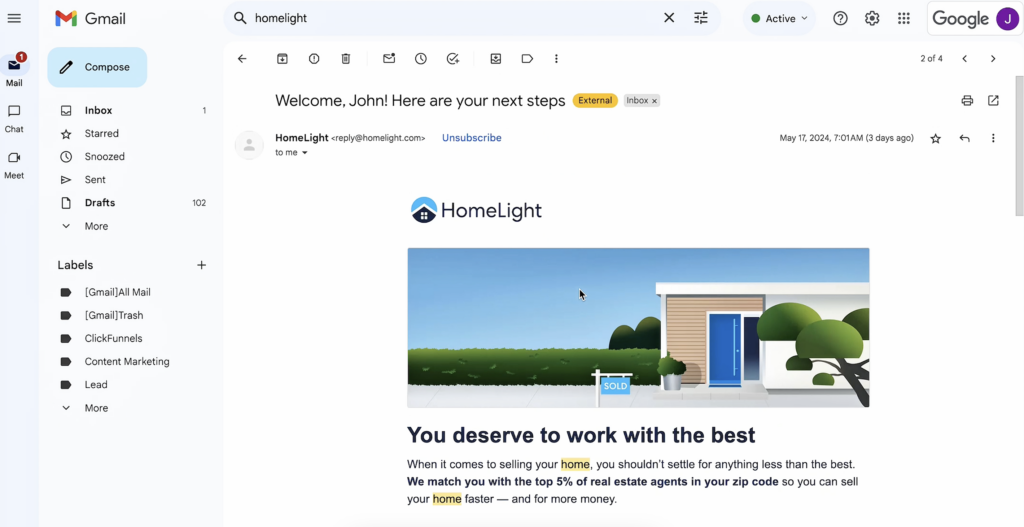The height and width of the screenshot is (527, 1024).
Task: Click the Gmail logo
Action: [x=90, y=18]
